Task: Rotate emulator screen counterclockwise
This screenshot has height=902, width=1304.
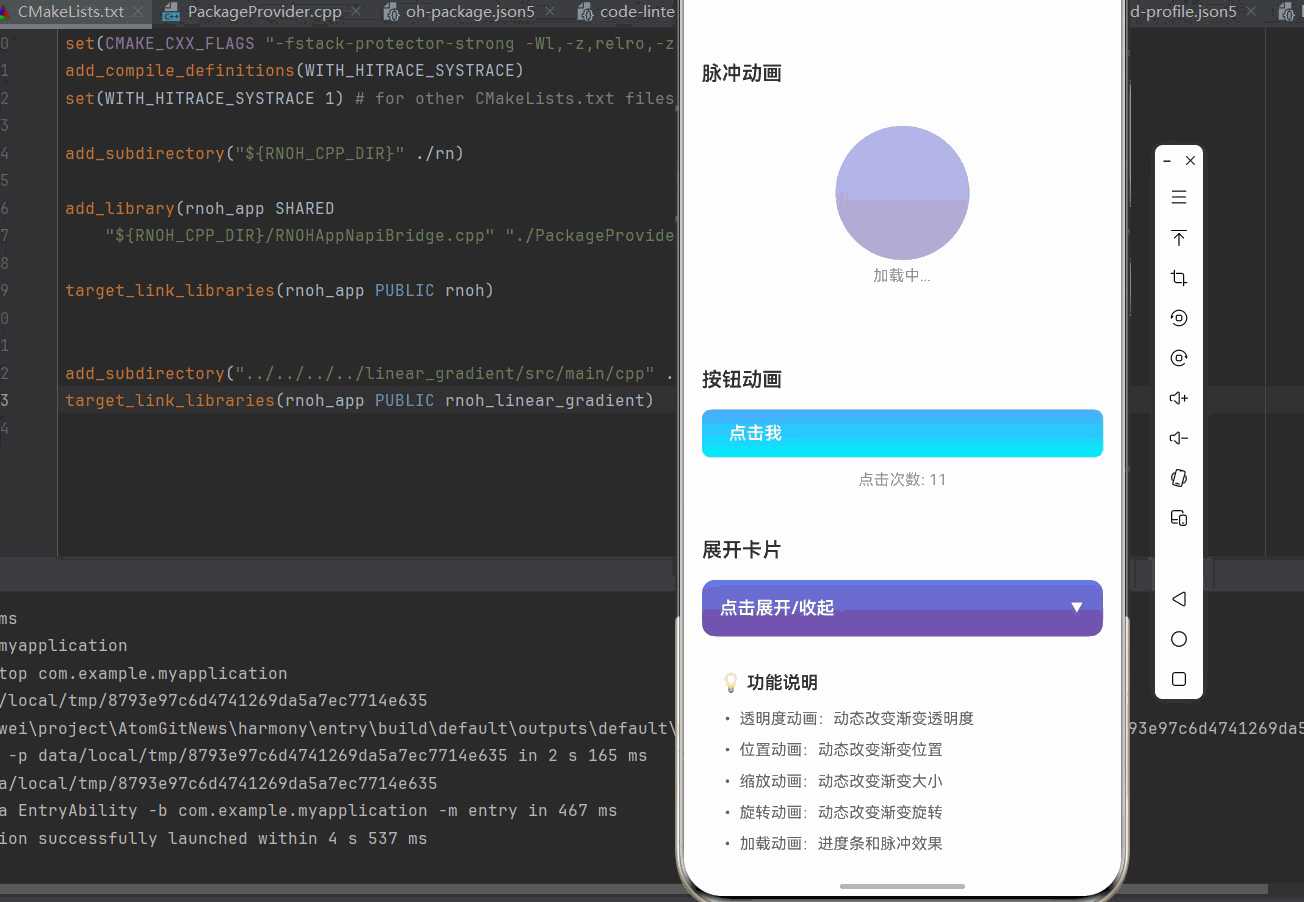Action: (x=1179, y=318)
